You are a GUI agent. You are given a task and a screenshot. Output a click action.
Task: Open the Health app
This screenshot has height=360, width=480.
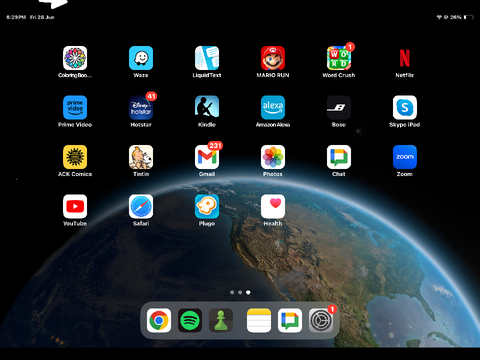273,206
